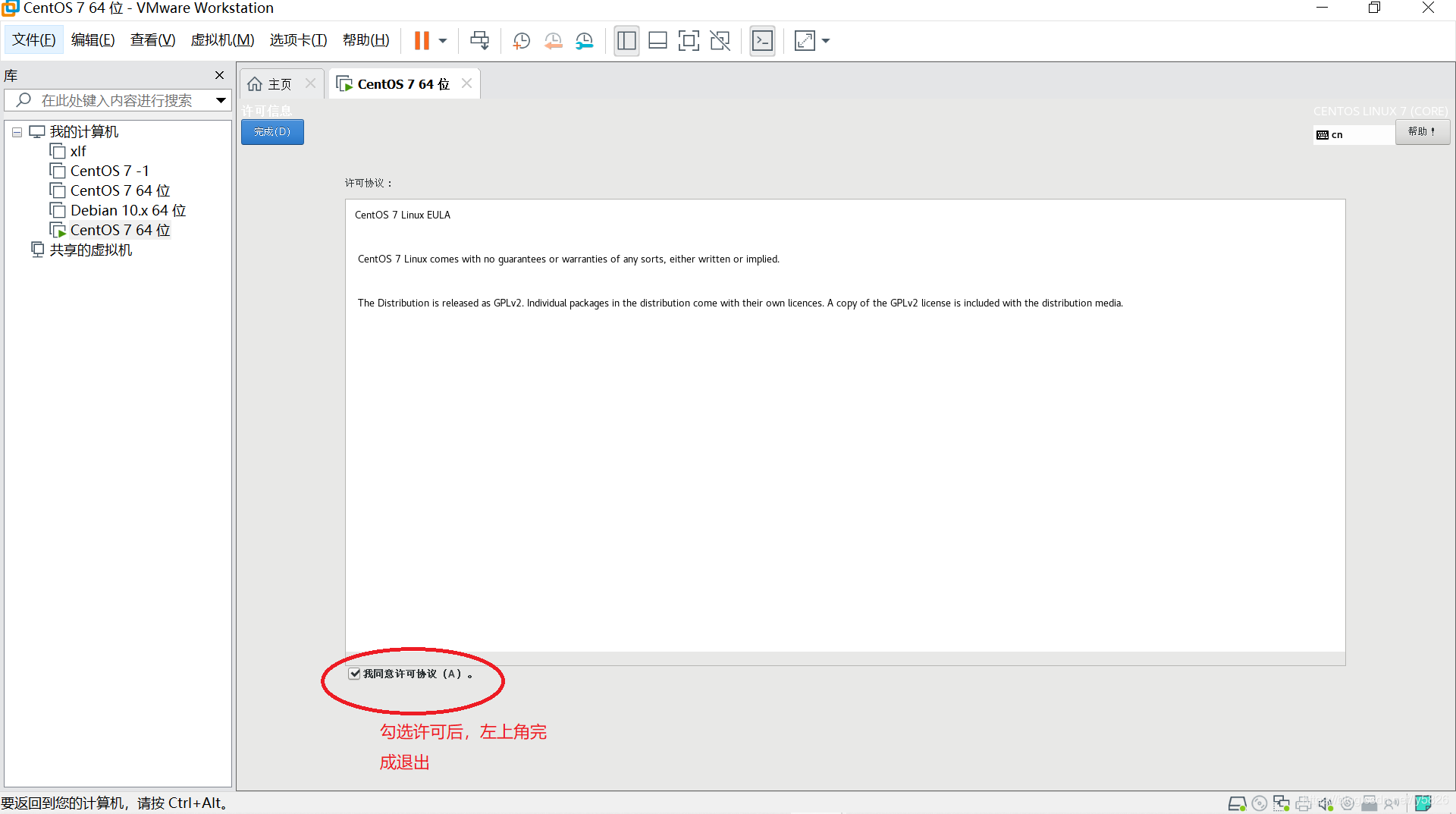Close the CentOS 7 64 位 tab
This screenshot has height=814, width=1456.
[466, 83]
